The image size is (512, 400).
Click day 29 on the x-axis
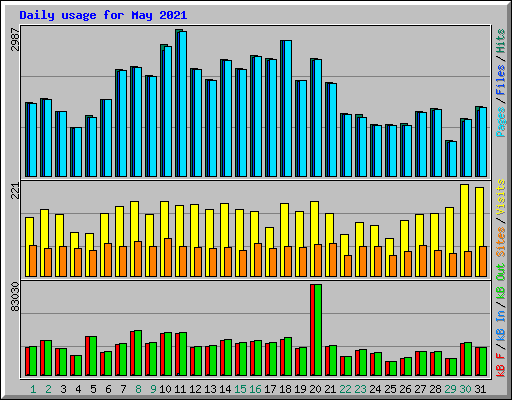pyautogui.click(x=450, y=389)
